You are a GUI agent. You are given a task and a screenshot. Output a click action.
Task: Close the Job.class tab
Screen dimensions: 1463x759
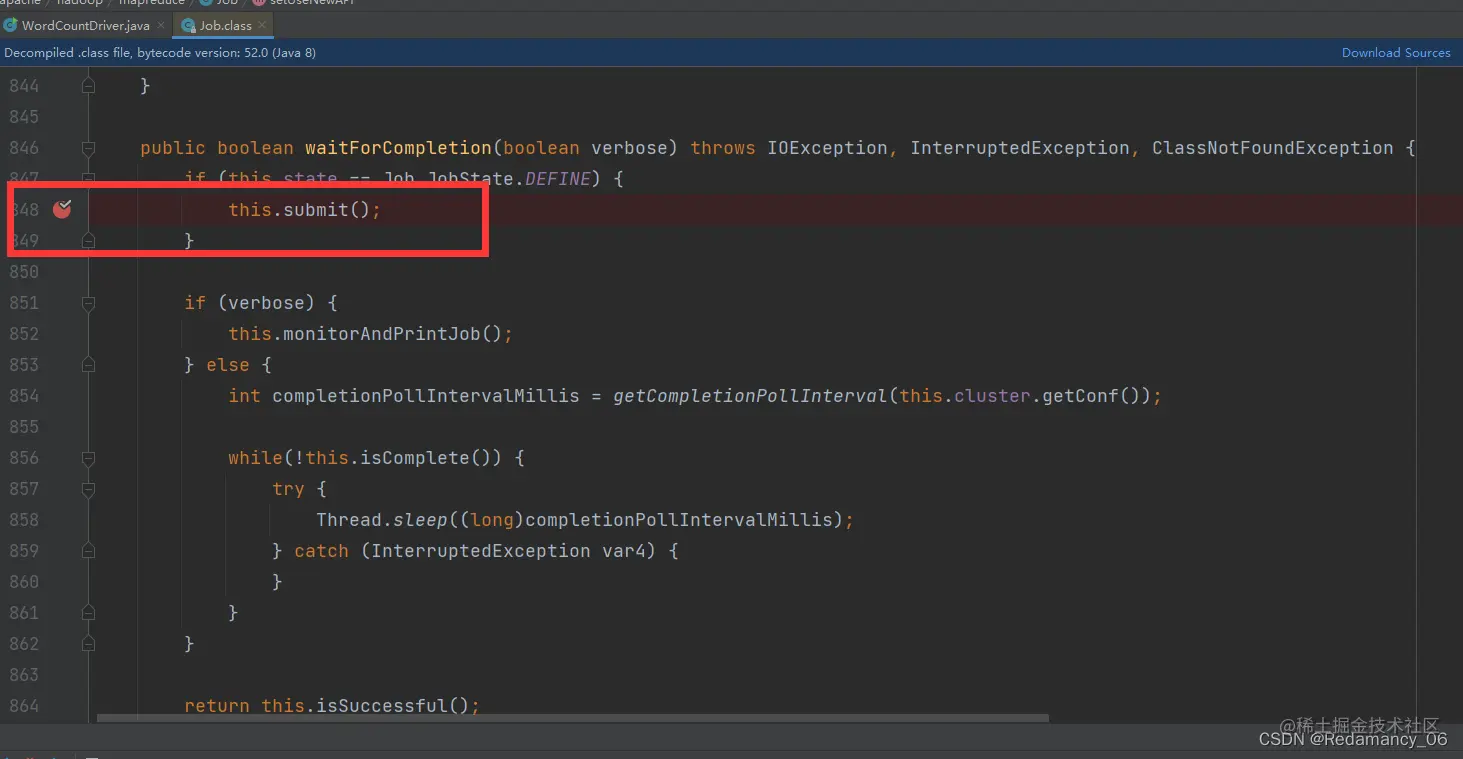click(x=262, y=25)
